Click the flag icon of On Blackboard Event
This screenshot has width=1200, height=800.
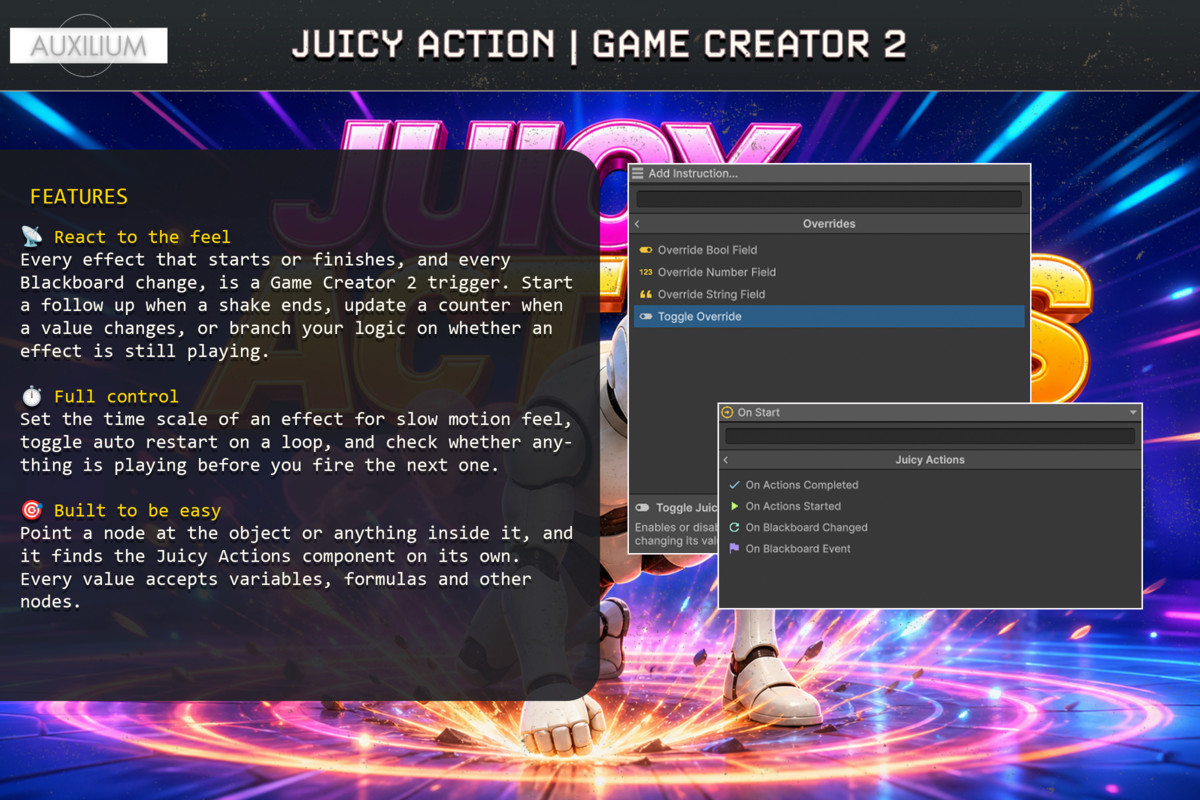tap(735, 548)
